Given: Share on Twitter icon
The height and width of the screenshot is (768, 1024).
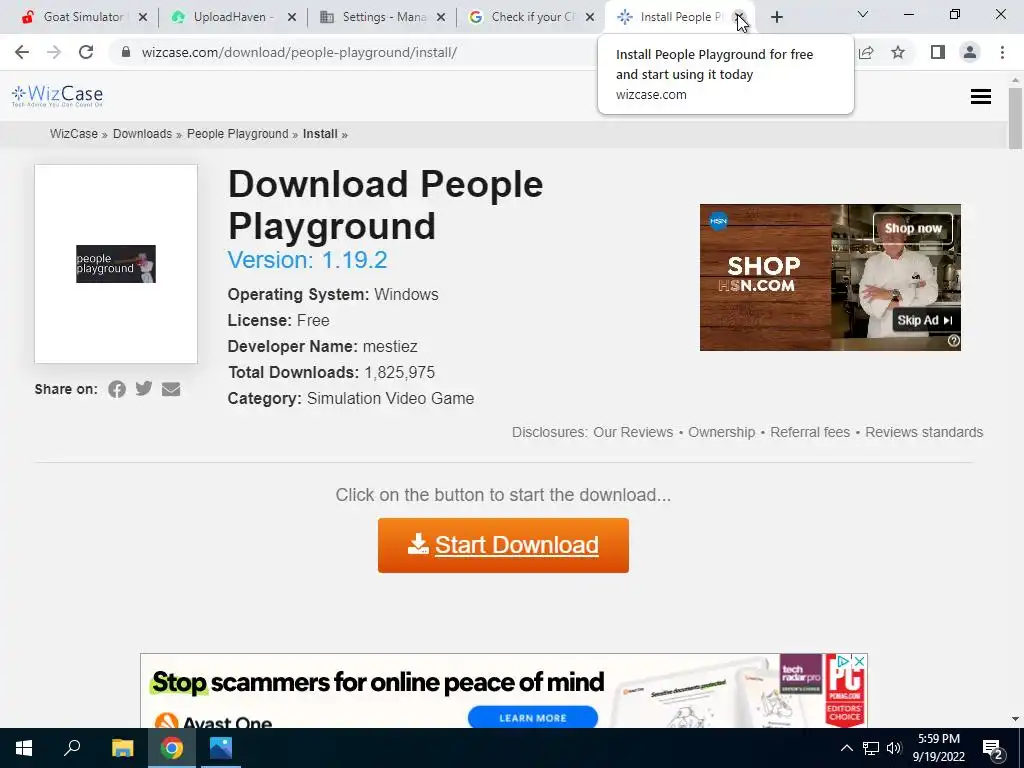Looking at the screenshot, I should (144, 389).
